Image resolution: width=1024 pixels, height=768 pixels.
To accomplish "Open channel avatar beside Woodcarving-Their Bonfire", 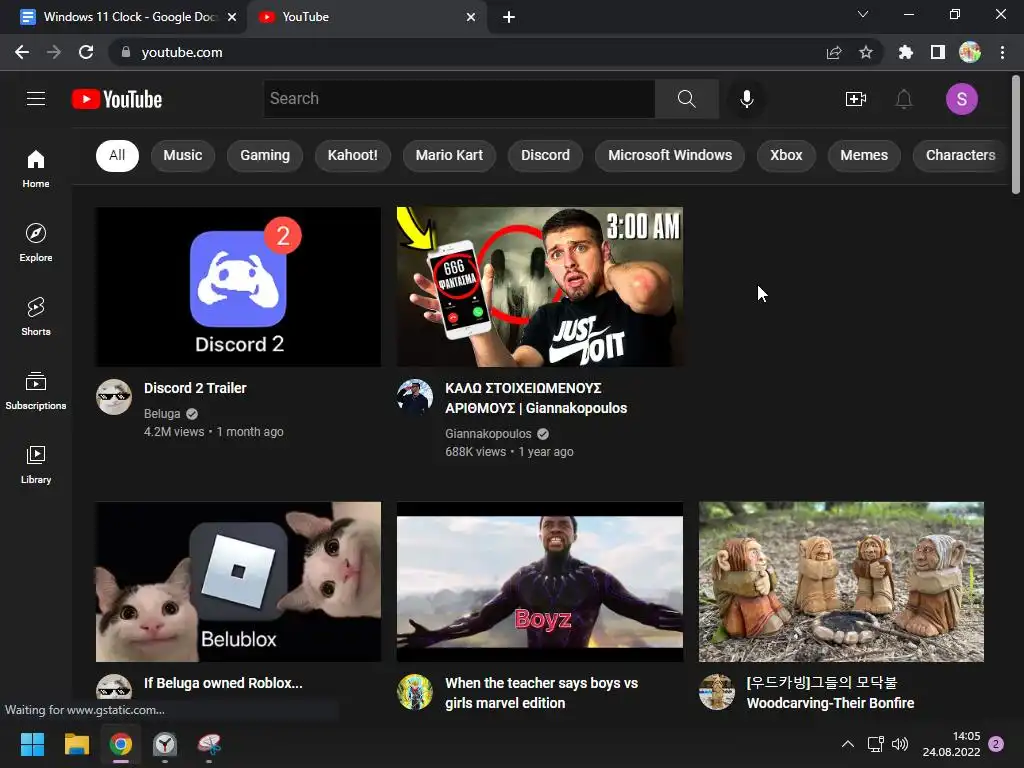I will pos(716,692).
